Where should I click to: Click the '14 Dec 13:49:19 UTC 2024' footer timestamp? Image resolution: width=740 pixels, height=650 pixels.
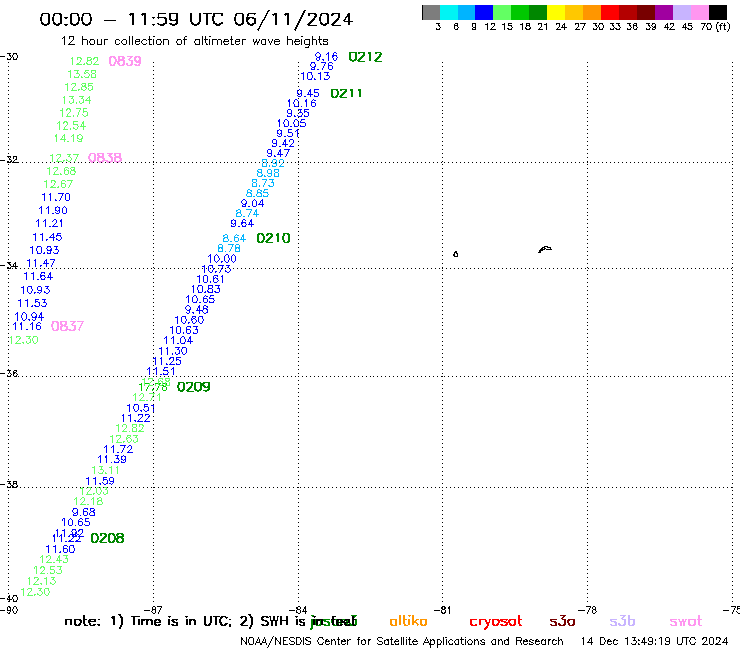tap(654, 641)
